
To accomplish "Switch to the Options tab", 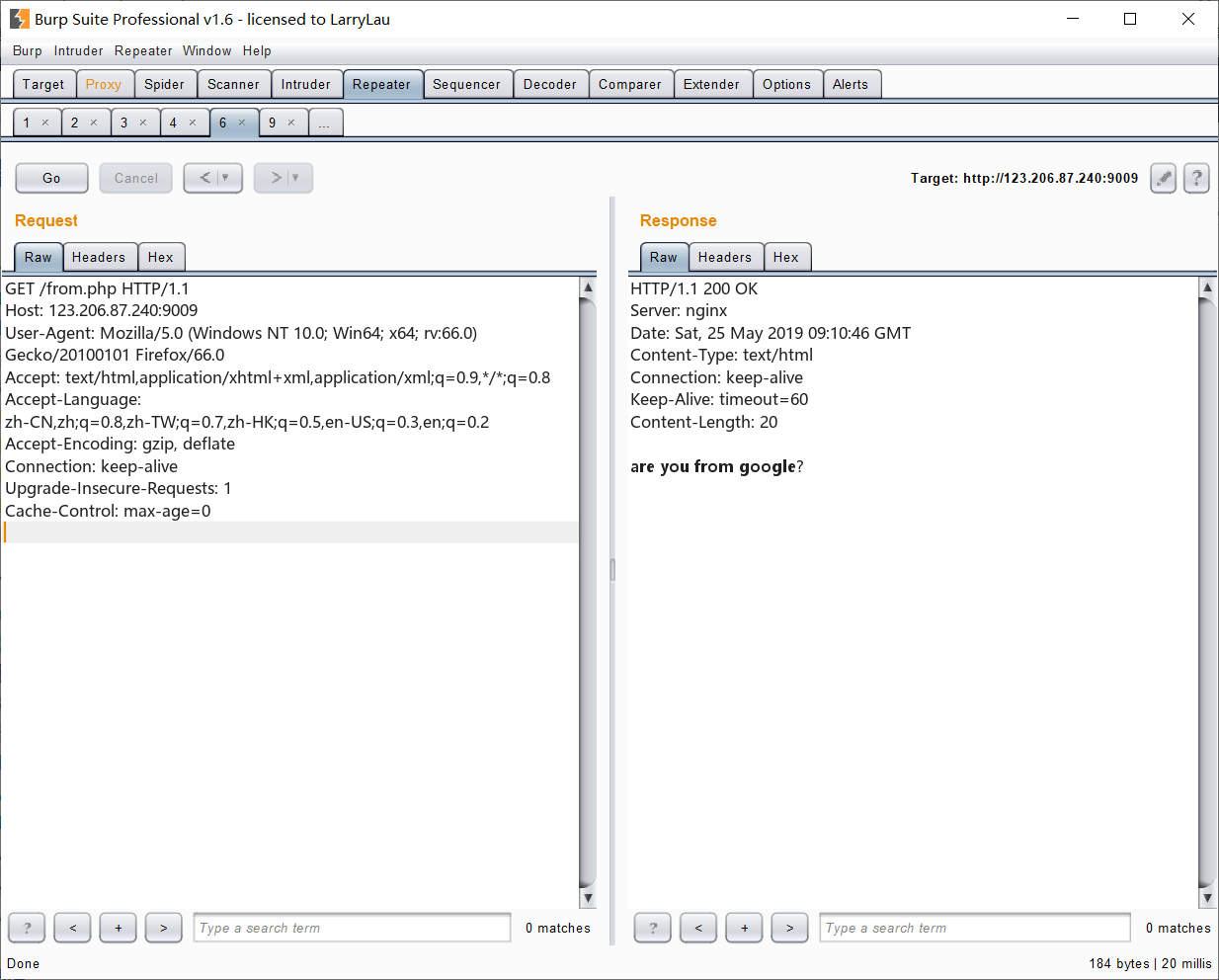I will pyautogui.click(x=786, y=84).
